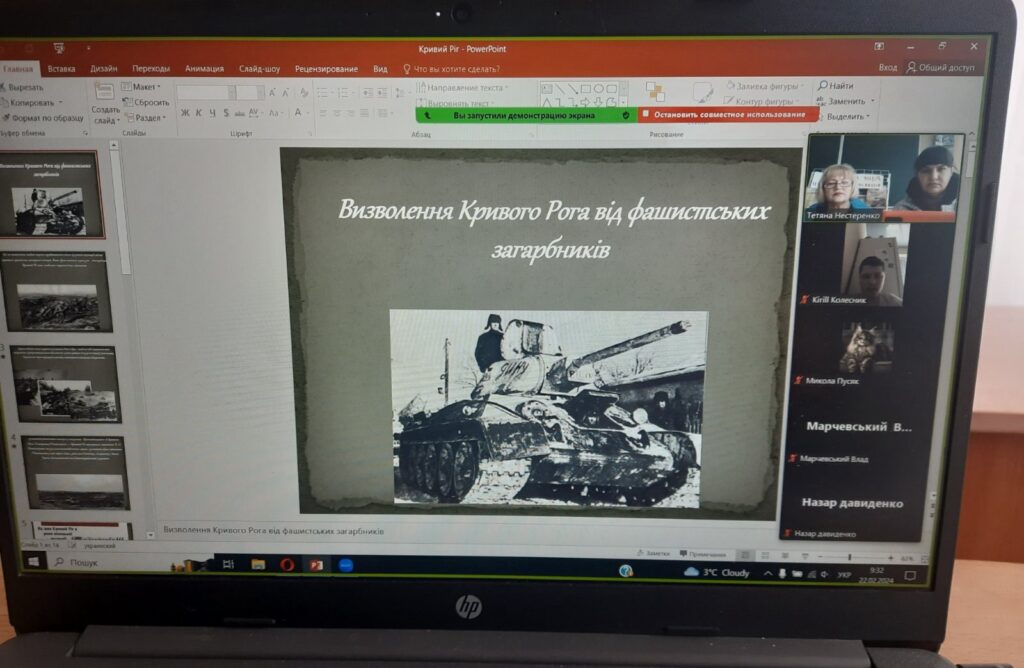The width and height of the screenshot is (1024, 668).
Task: Click Назар давиденко participant tile
Action: (x=853, y=509)
